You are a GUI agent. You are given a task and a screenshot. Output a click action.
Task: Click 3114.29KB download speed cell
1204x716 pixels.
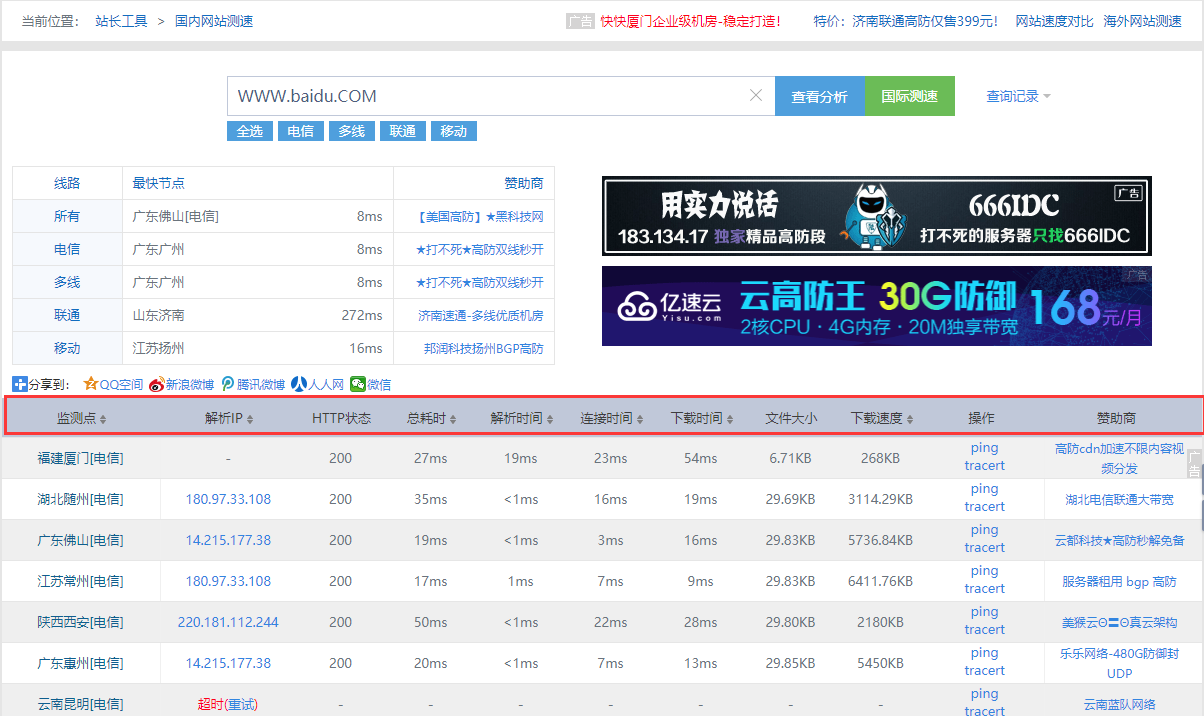click(880, 499)
